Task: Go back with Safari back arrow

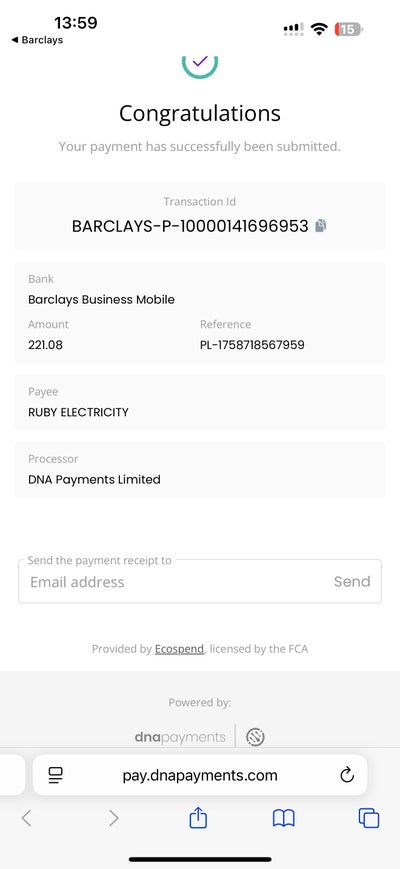Action: 27,818
